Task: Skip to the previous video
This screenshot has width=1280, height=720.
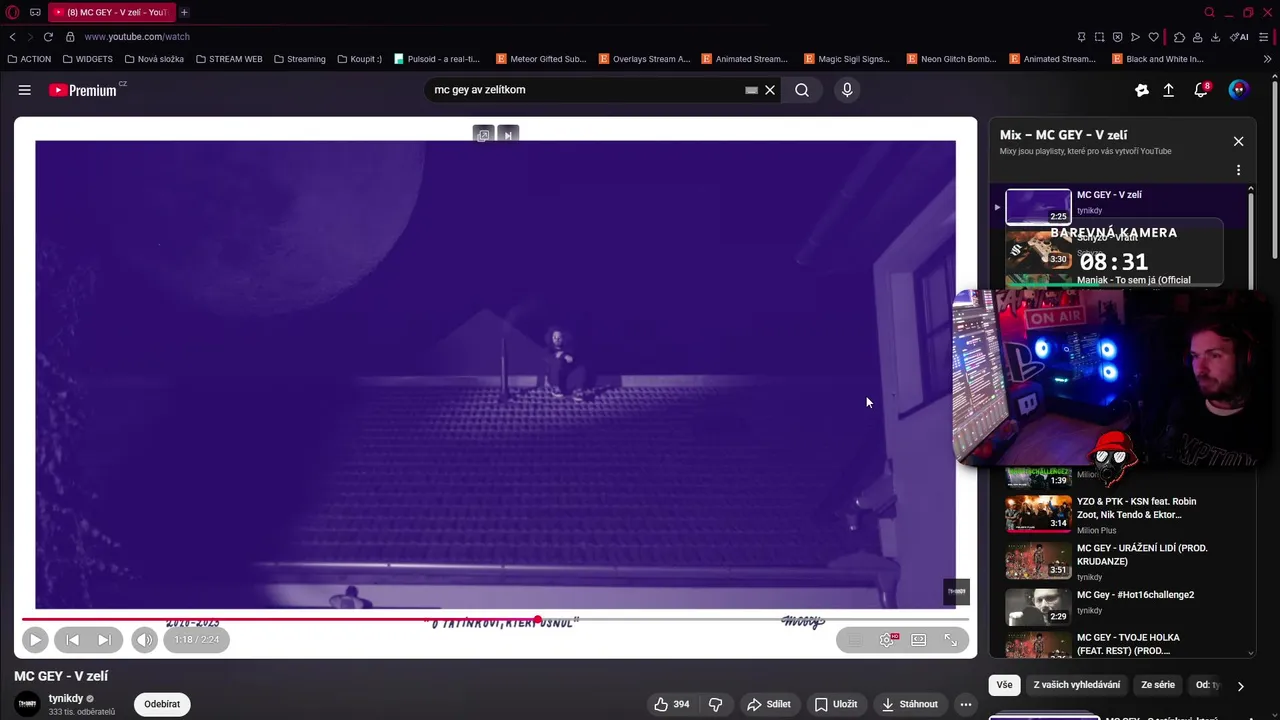Action: tap(73, 640)
